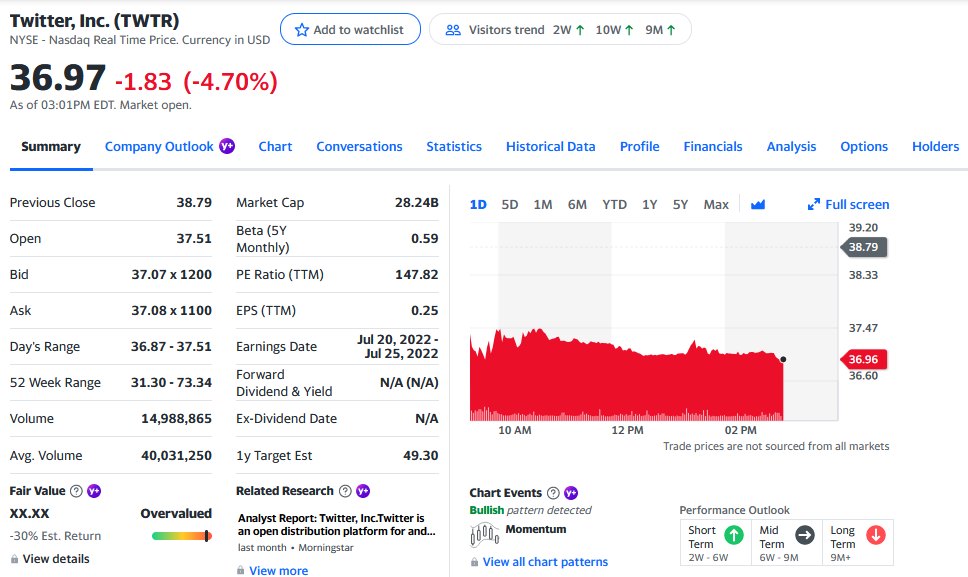Go to the Conversations tab
968x577 pixels.
tap(359, 147)
